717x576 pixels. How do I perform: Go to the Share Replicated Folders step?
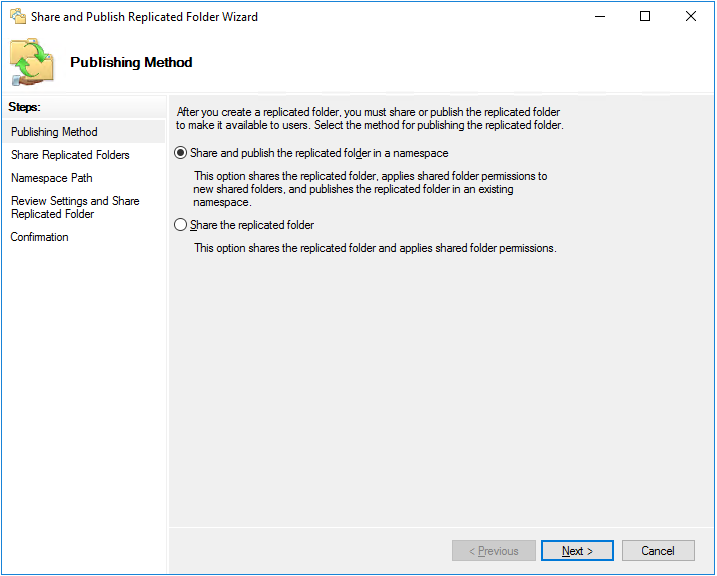point(70,155)
